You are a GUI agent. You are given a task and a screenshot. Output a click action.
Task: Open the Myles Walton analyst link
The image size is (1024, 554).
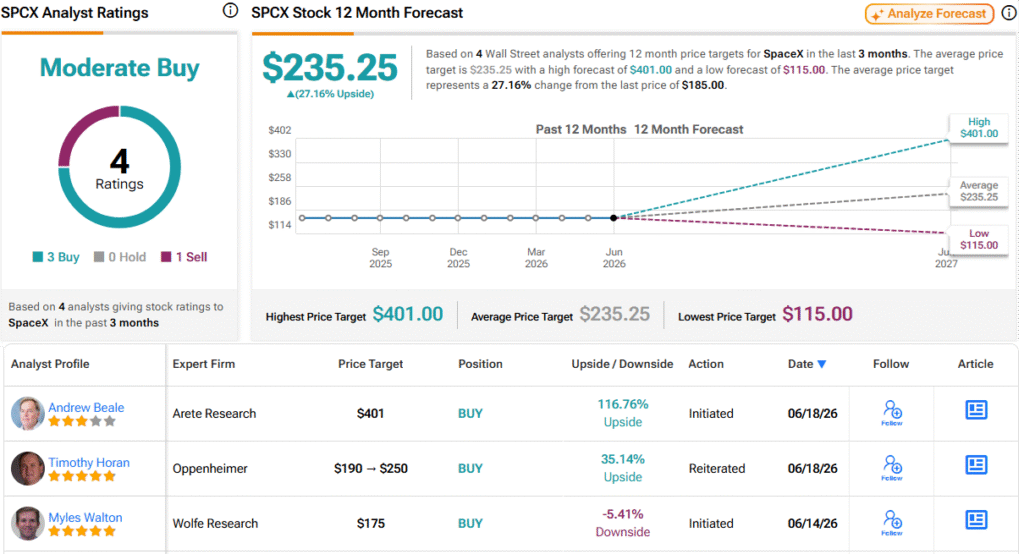pos(85,517)
